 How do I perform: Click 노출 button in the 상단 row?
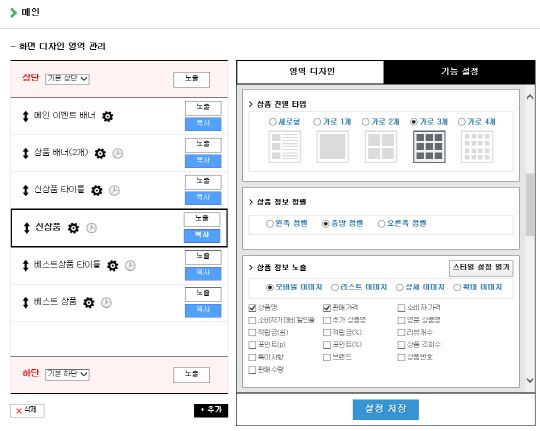pyautogui.click(x=191, y=80)
